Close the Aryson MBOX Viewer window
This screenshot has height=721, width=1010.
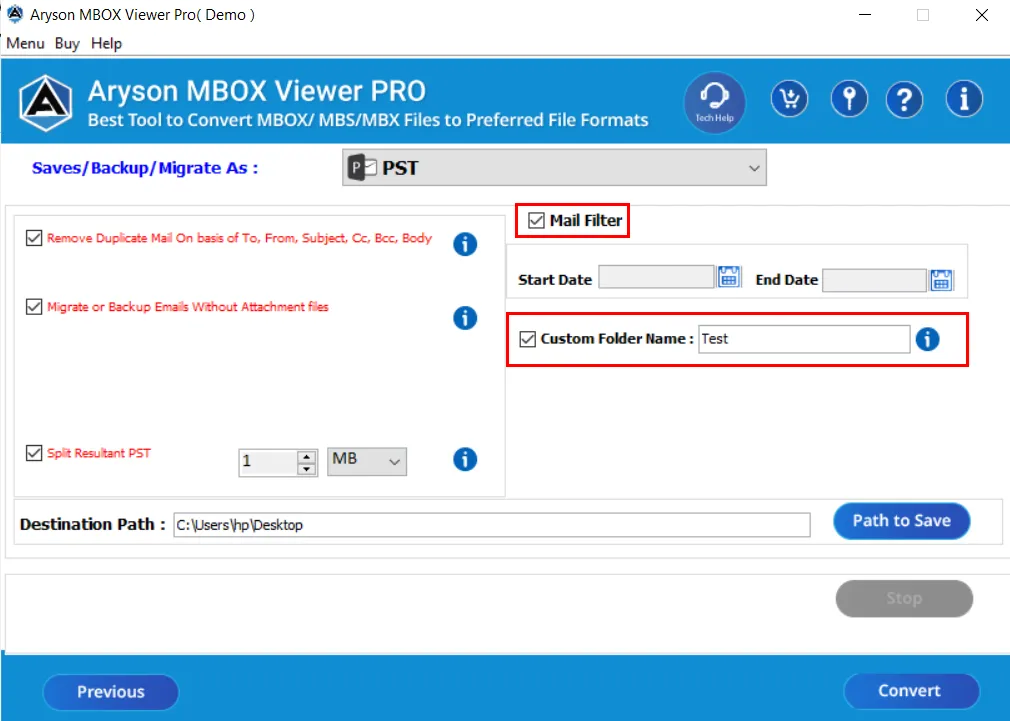click(x=981, y=15)
